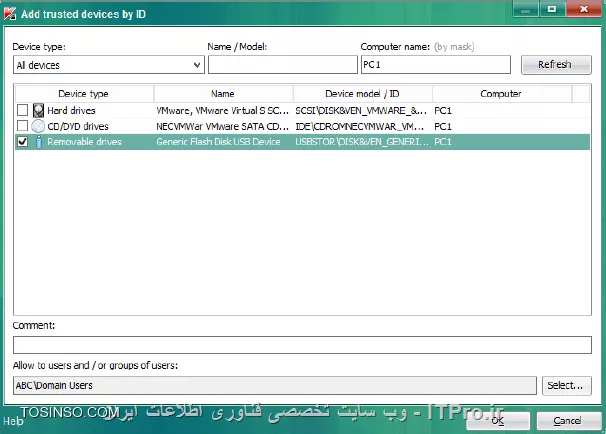Sort by the Device type column header
This screenshot has width=606, height=434.
[x=84, y=94]
